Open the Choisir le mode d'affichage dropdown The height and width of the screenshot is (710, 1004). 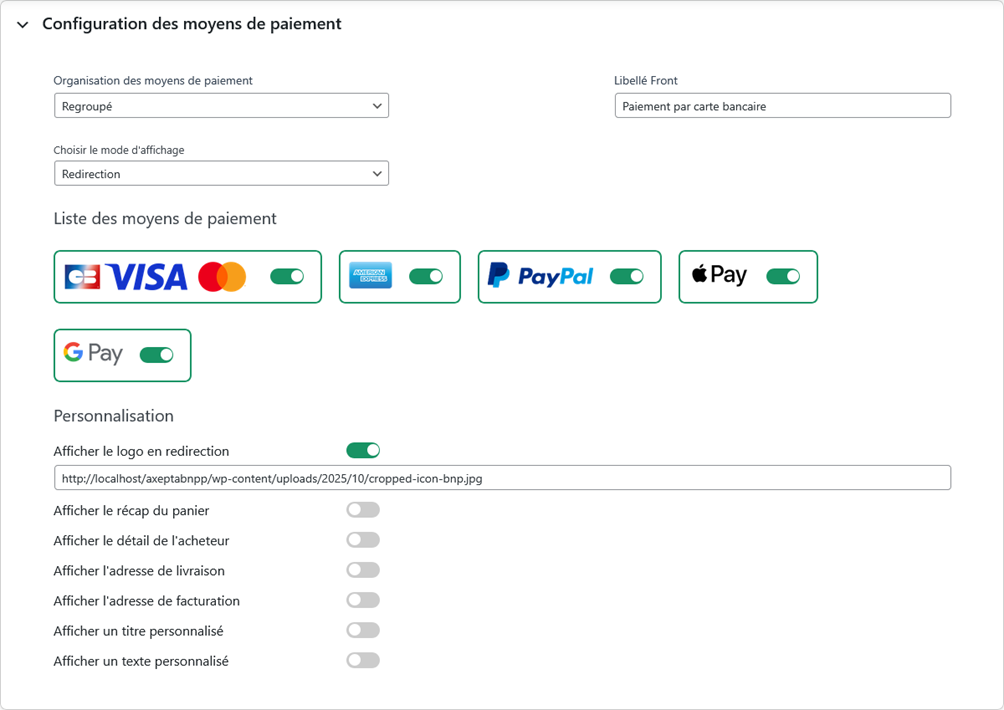[221, 174]
